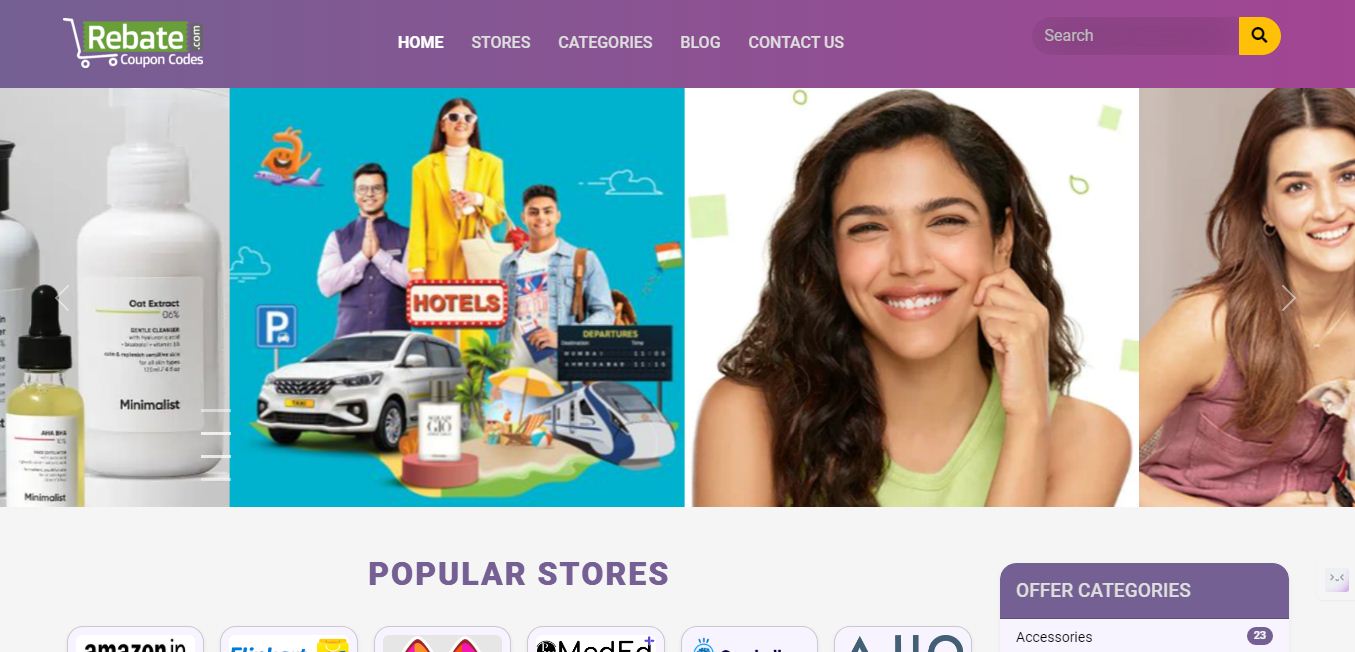Open the Amazon.in store logo
The image size is (1355, 652).
point(135,640)
